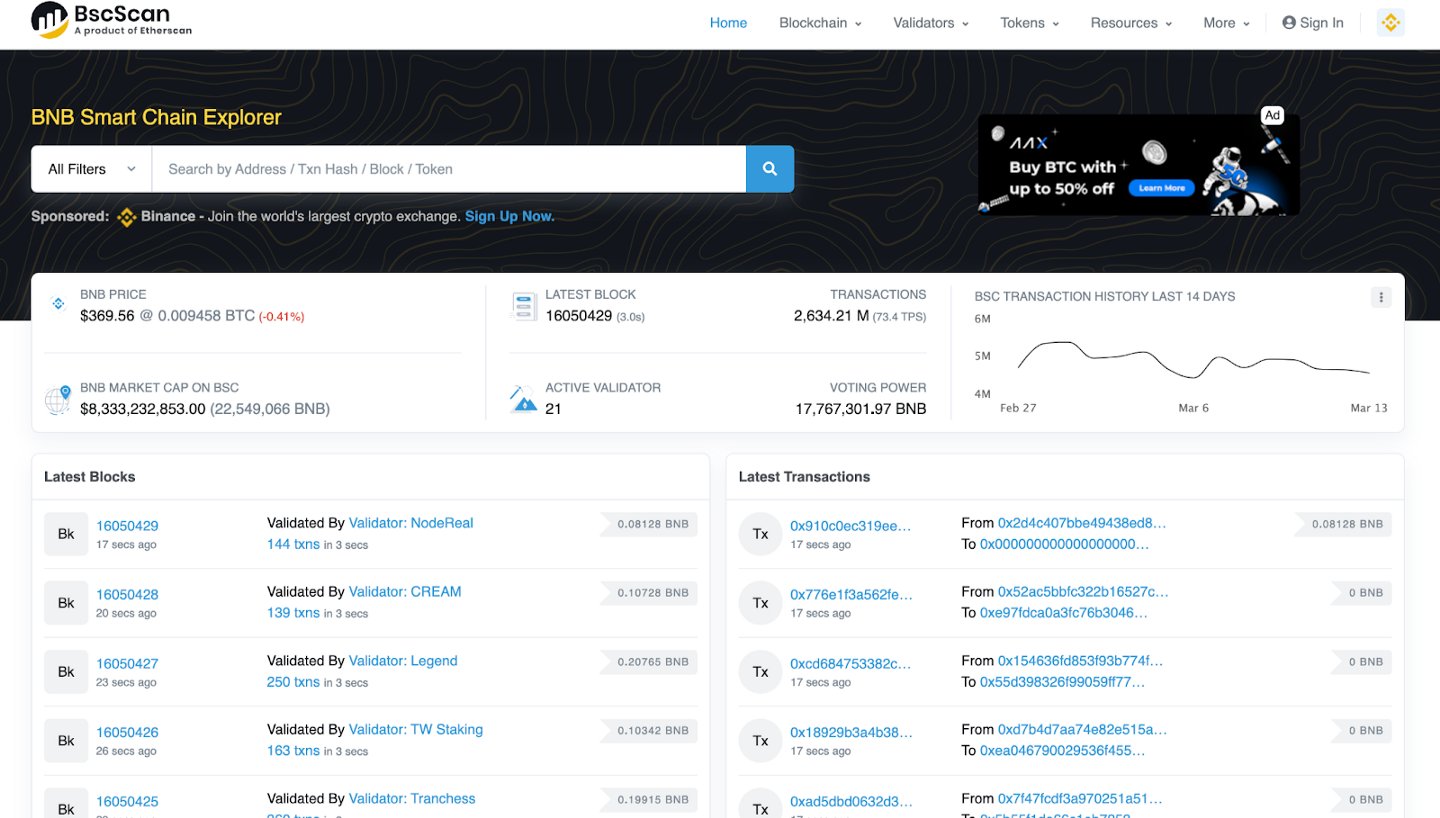Image resolution: width=1440 pixels, height=818 pixels.
Task: Click the search by address input field
Action: click(449, 169)
